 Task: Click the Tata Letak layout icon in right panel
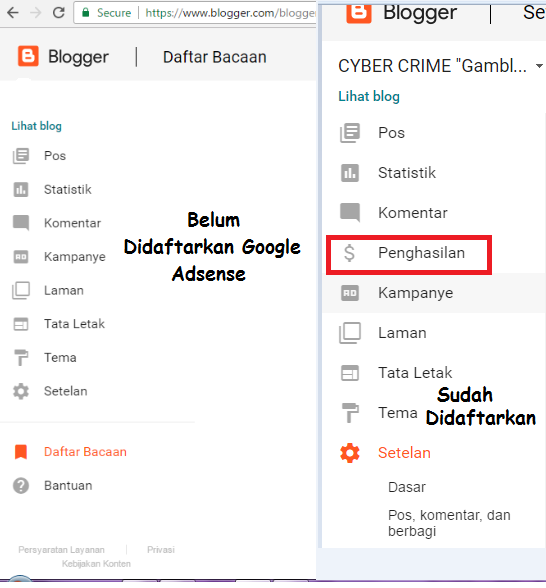tap(350, 373)
